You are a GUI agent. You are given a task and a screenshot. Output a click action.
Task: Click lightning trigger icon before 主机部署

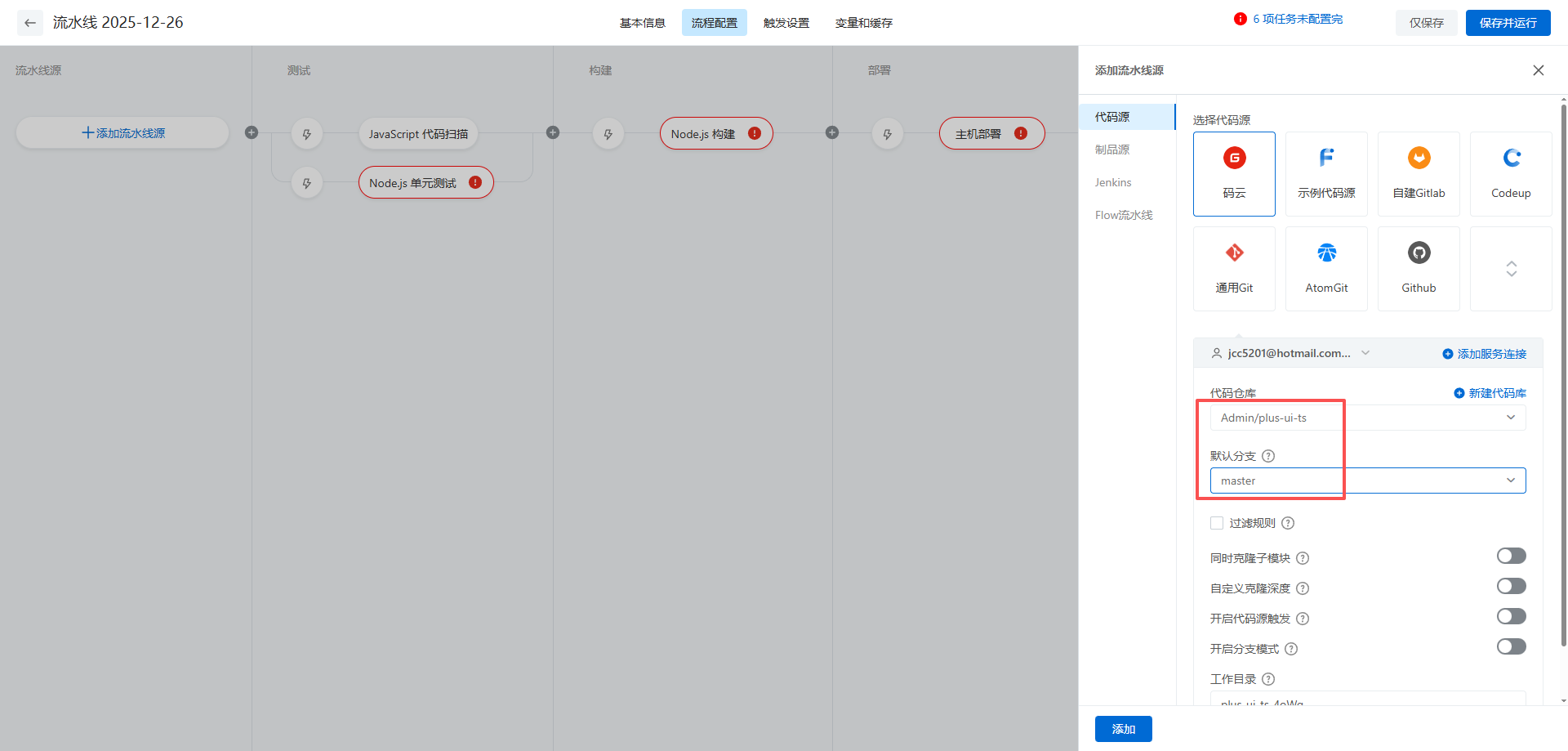point(888,134)
